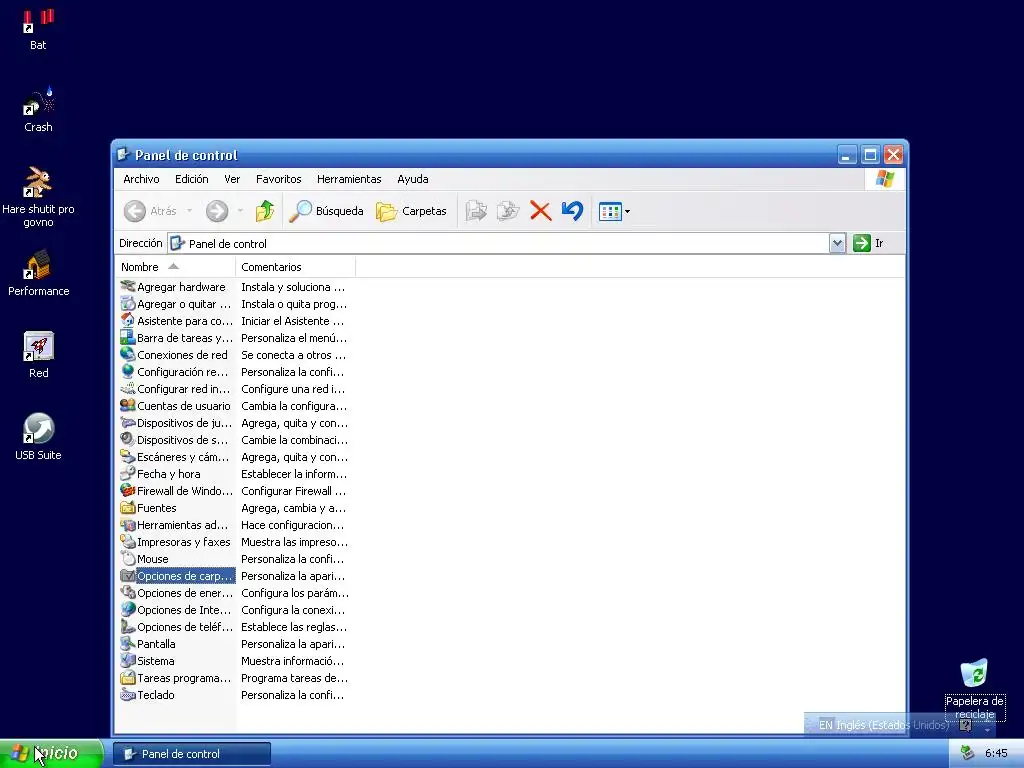Viewport: 1024px width, 768px height.
Task: Open Fuentes folder icon
Action: [x=128, y=507]
